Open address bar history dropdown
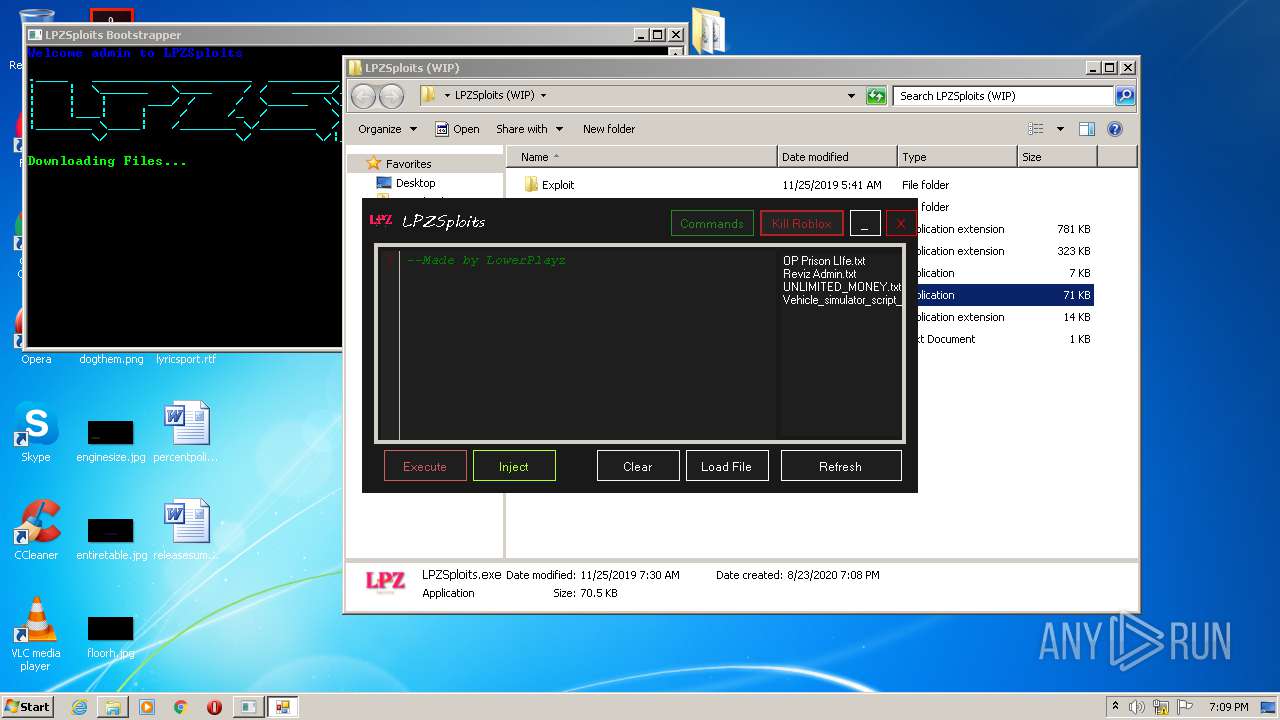Screen dimensions: 1280x720 coord(851,96)
